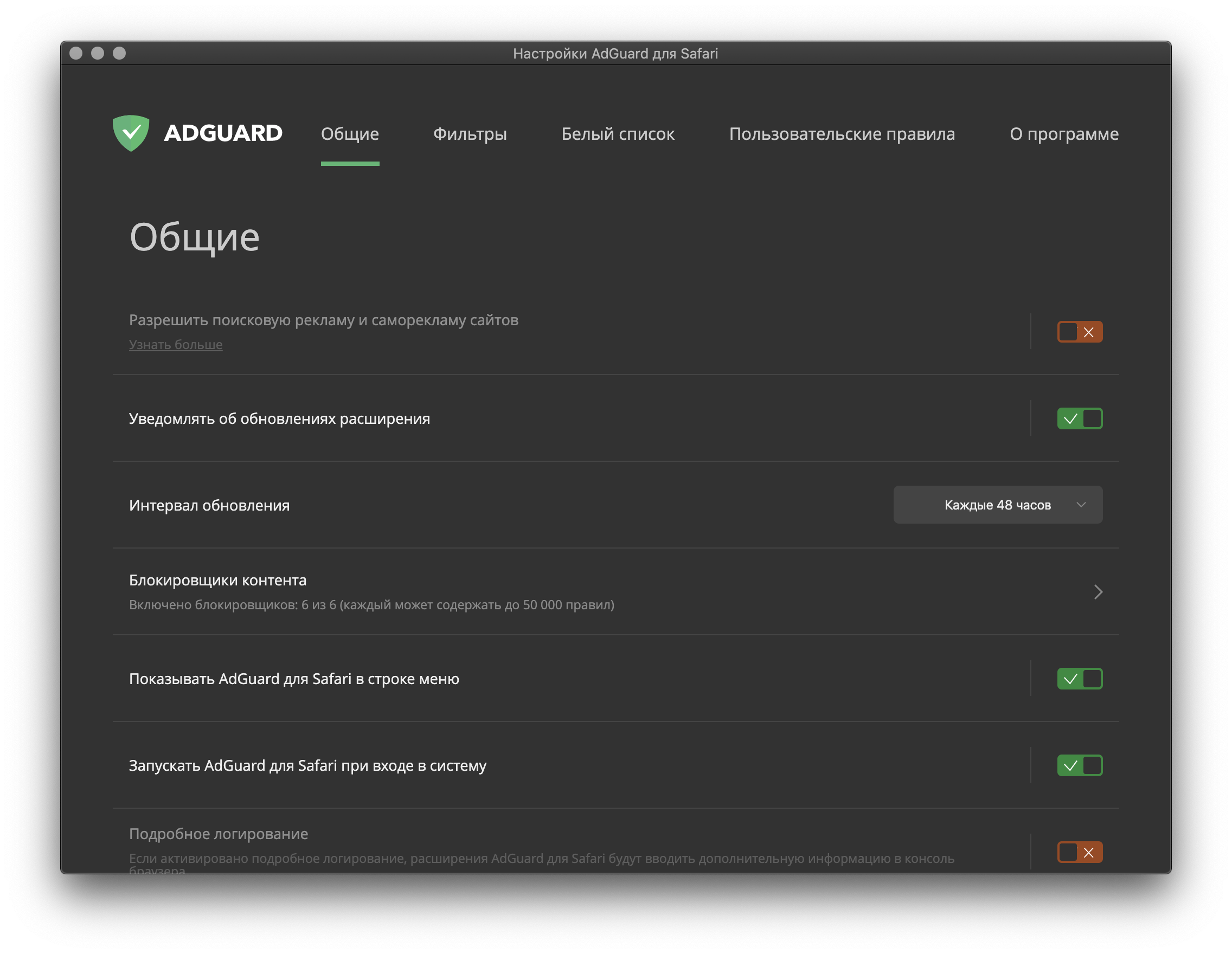Enable allowing search ads and self-promotion toggle
This screenshot has height=954, width=1232.
point(1080,332)
